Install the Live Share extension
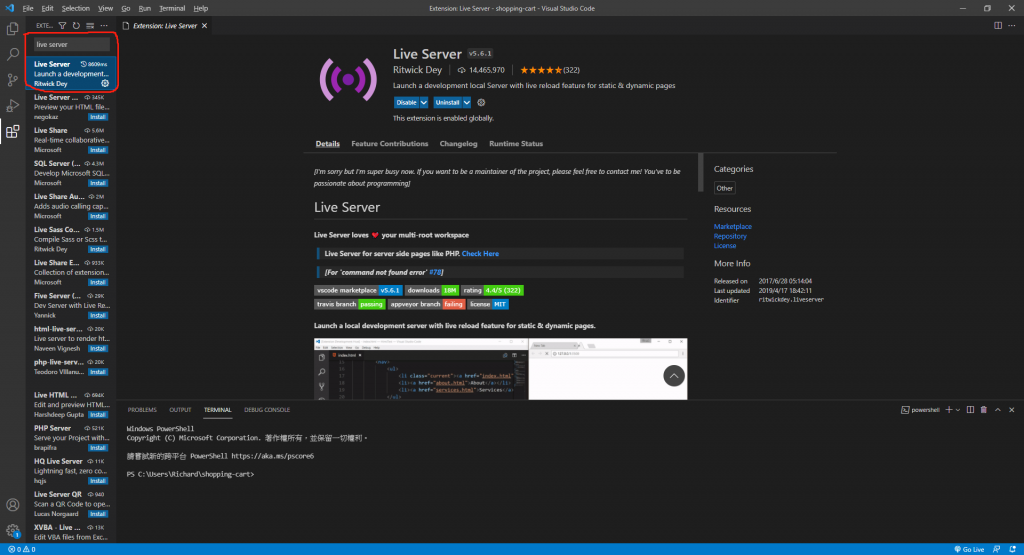 pos(98,150)
